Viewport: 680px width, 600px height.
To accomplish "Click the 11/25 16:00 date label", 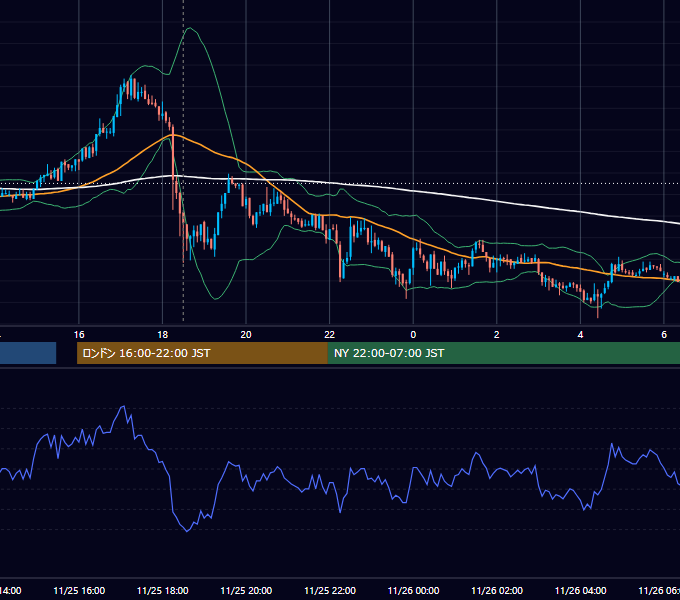I will pyautogui.click(x=79, y=590).
